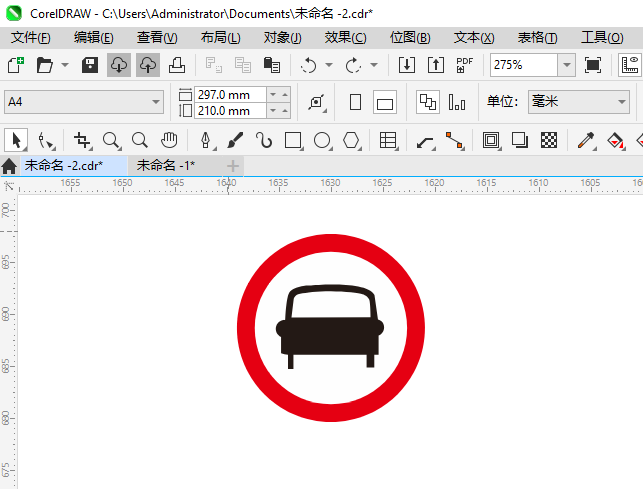Open the 编辑(E) menu
Image resolution: width=643 pixels, height=489 pixels.
click(x=93, y=38)
